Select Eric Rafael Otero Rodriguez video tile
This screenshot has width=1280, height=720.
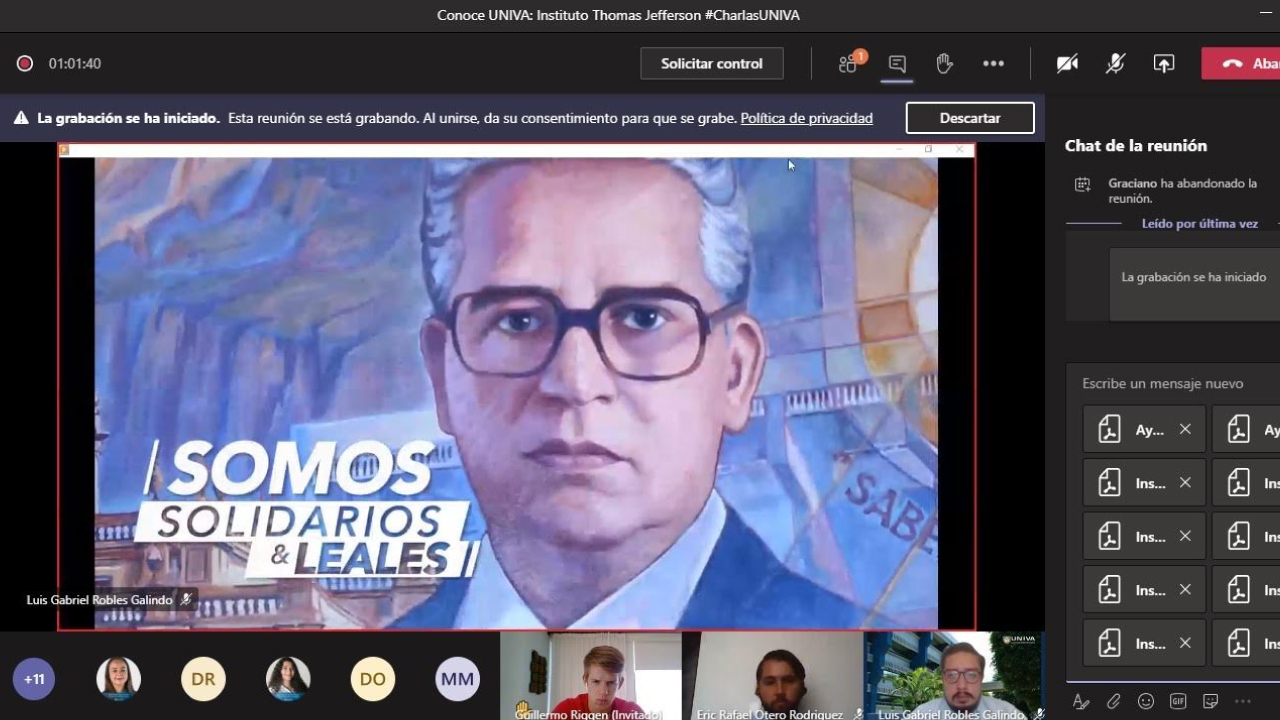(x=773, y=676)
